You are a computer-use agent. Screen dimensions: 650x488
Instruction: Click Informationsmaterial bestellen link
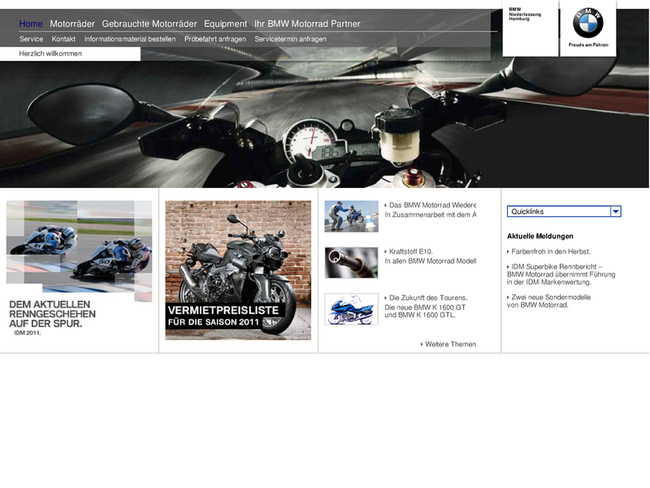(130, 39)
